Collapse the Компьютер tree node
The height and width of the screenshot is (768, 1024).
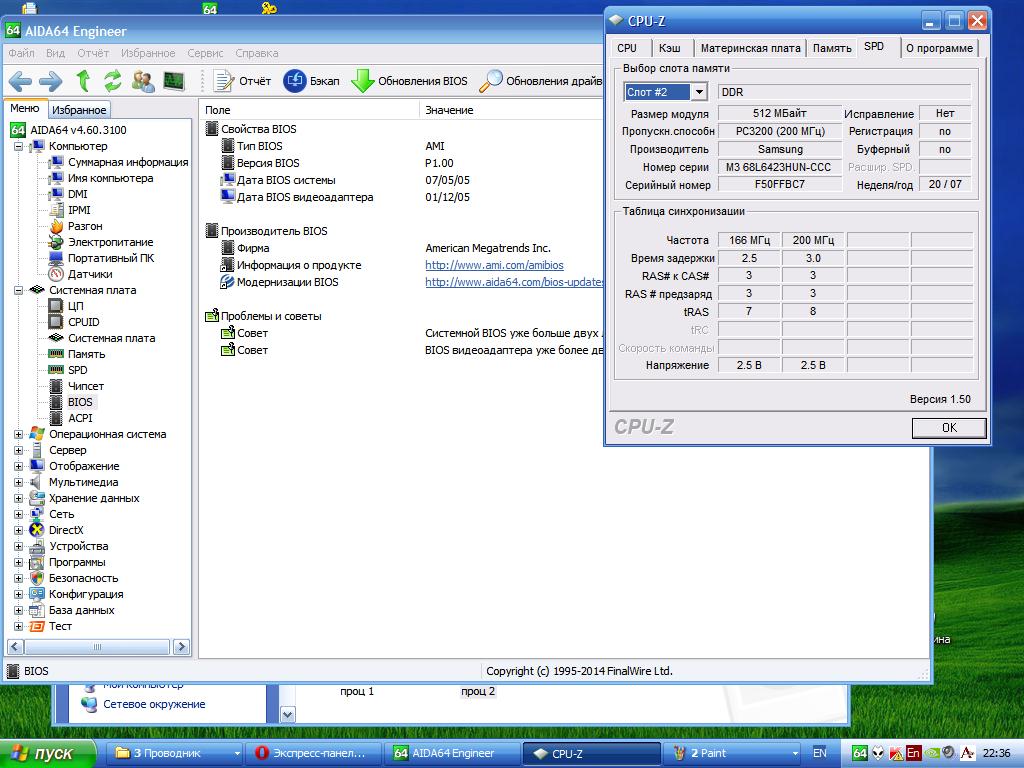pos(18,146)
